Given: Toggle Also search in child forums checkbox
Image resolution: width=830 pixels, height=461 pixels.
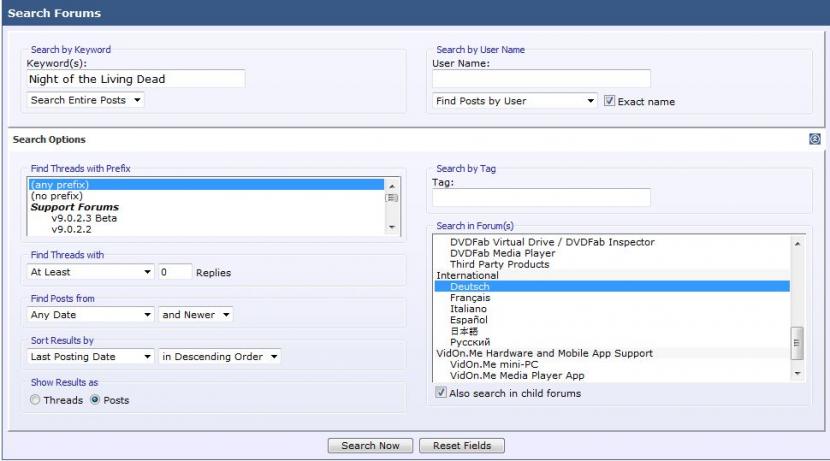Looking at the screenshot, I should 442,393.
